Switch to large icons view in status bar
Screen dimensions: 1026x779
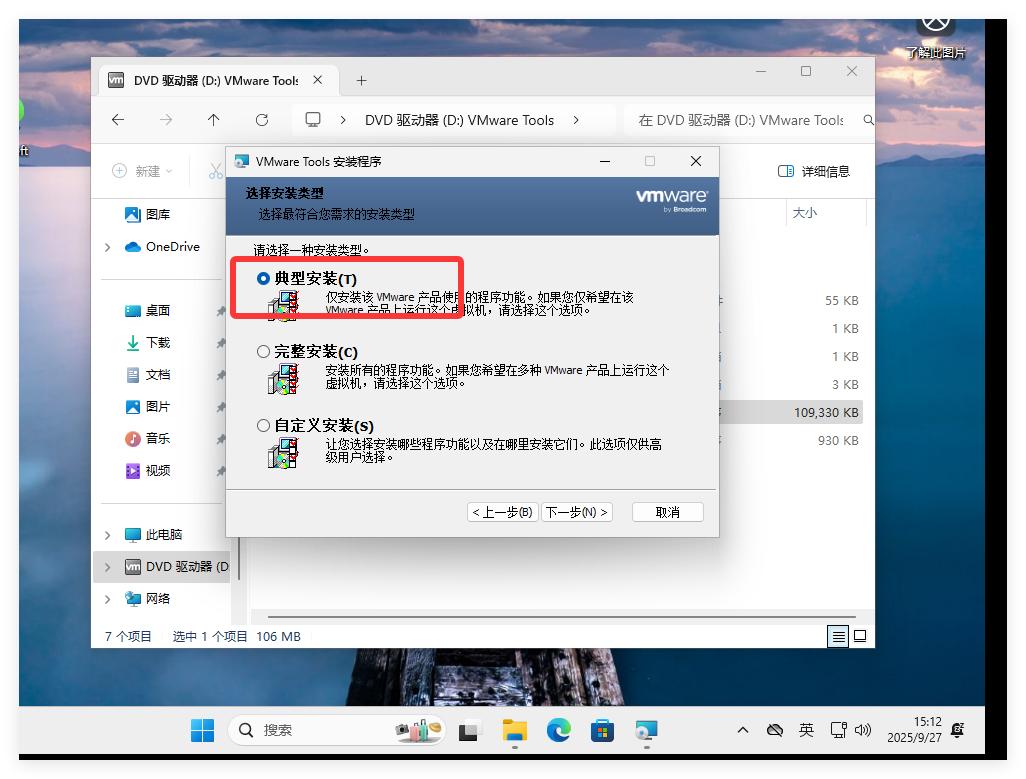[x=859, y=636]
